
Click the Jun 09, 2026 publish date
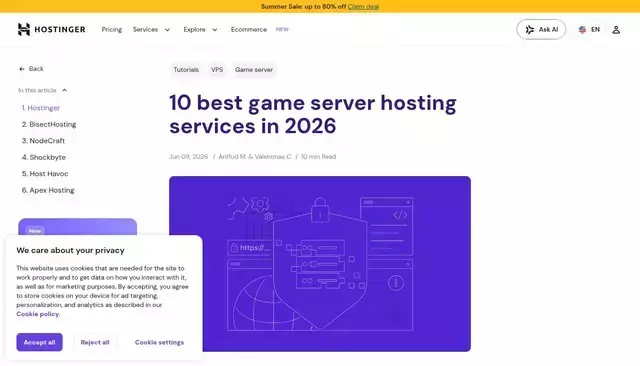(189, 157)
